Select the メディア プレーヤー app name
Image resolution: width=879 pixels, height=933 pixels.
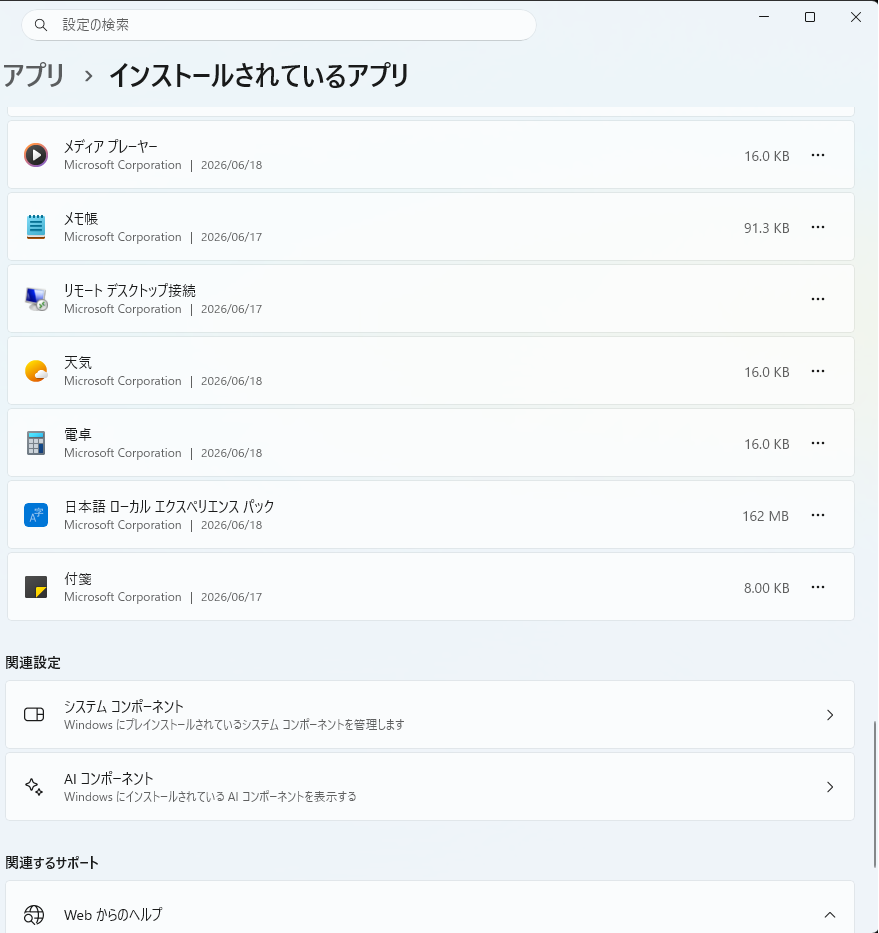click(111, 146)
